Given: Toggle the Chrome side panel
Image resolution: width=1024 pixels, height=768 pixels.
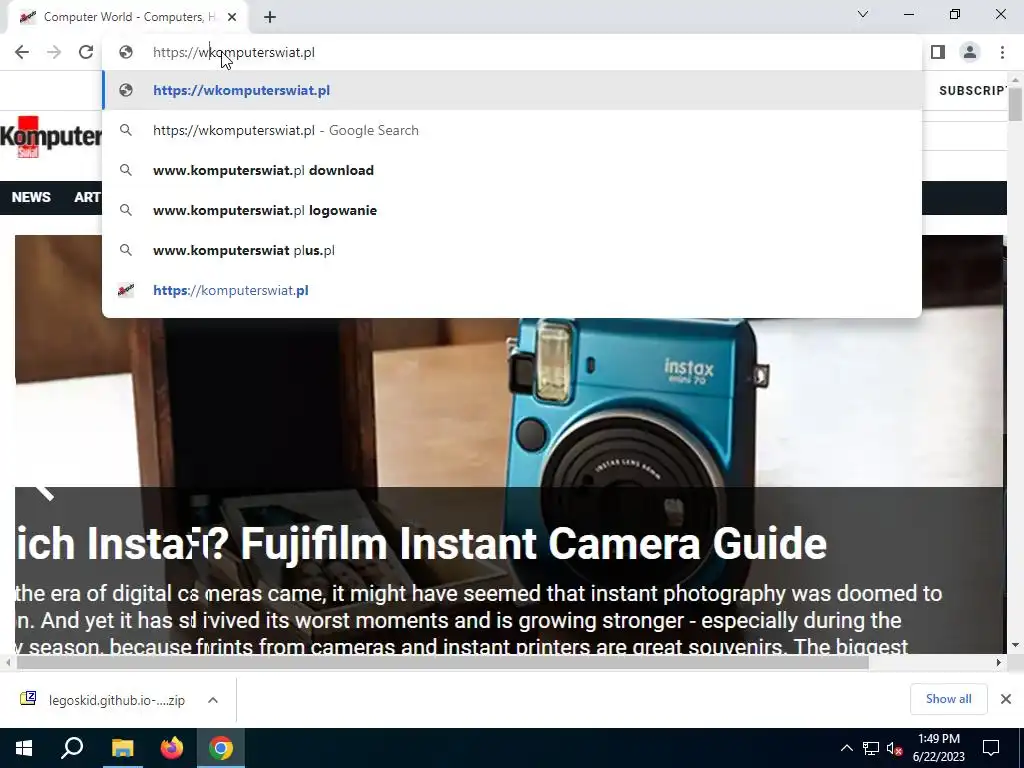Looking at the screenshot, I should pos(938,52).
